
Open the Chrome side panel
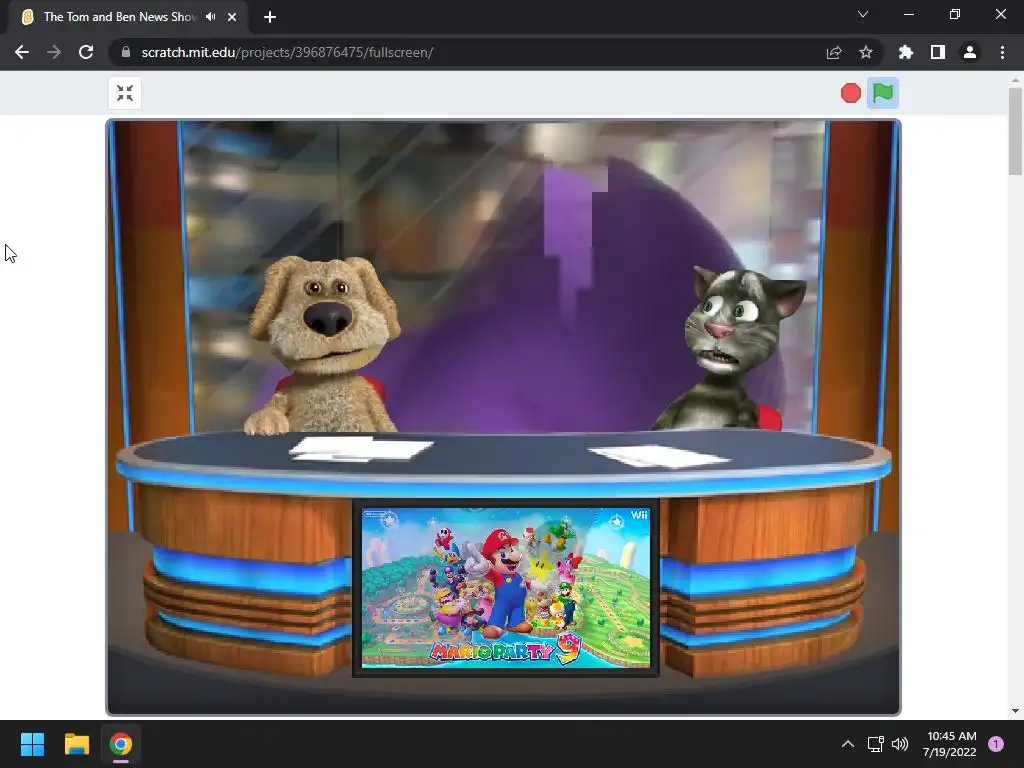click(x=938, y=52)
